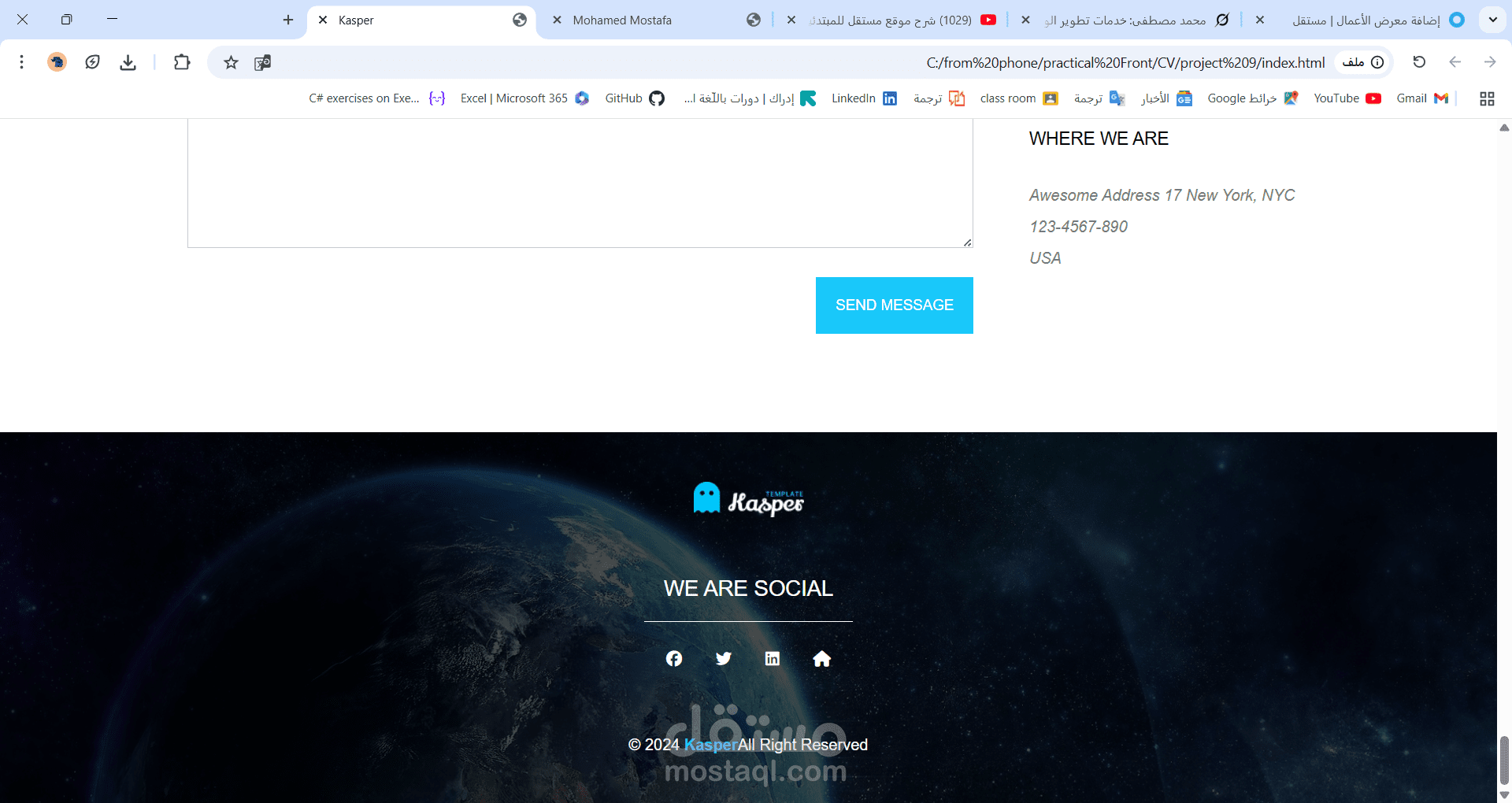1512x803 pixels.
Task: Click the address bar URL
Action: pos(1125,62)
